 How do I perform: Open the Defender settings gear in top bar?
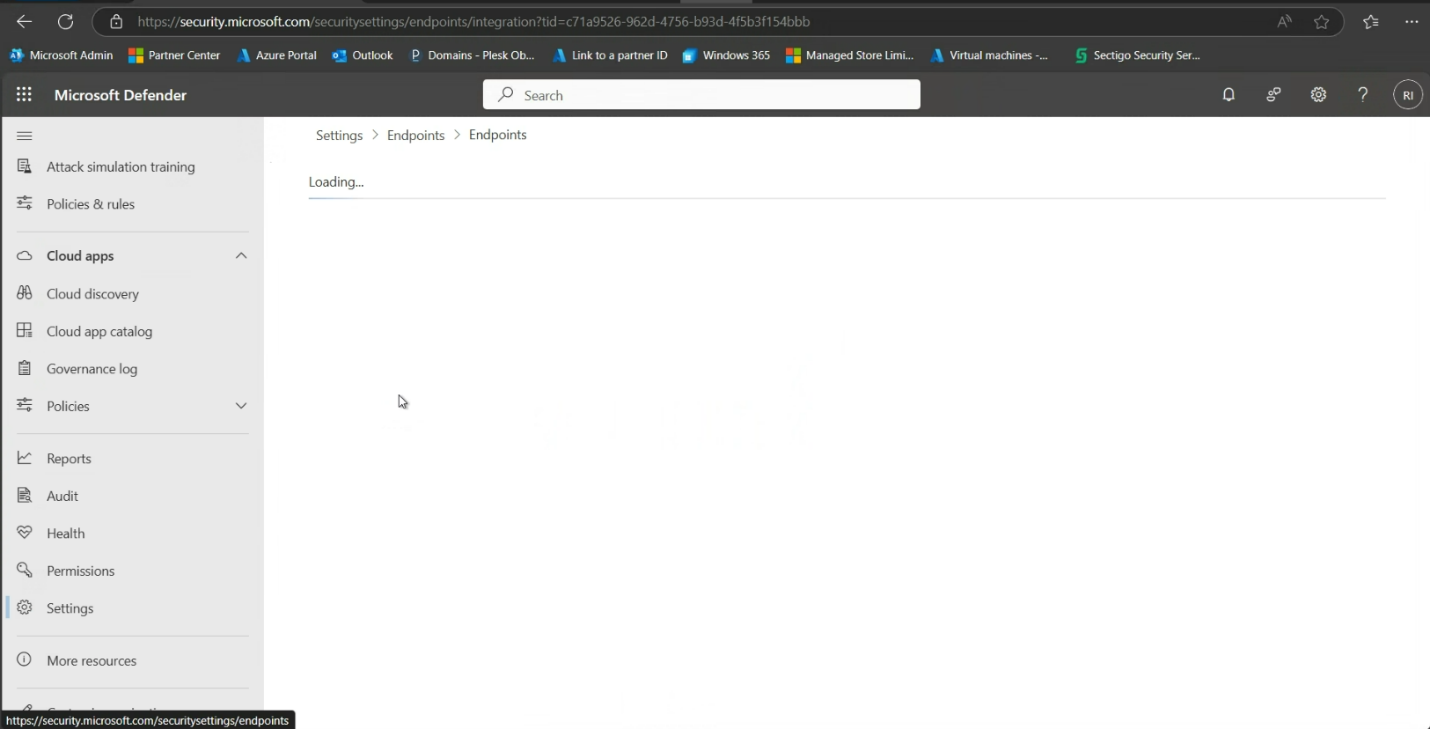point(1318,94)
